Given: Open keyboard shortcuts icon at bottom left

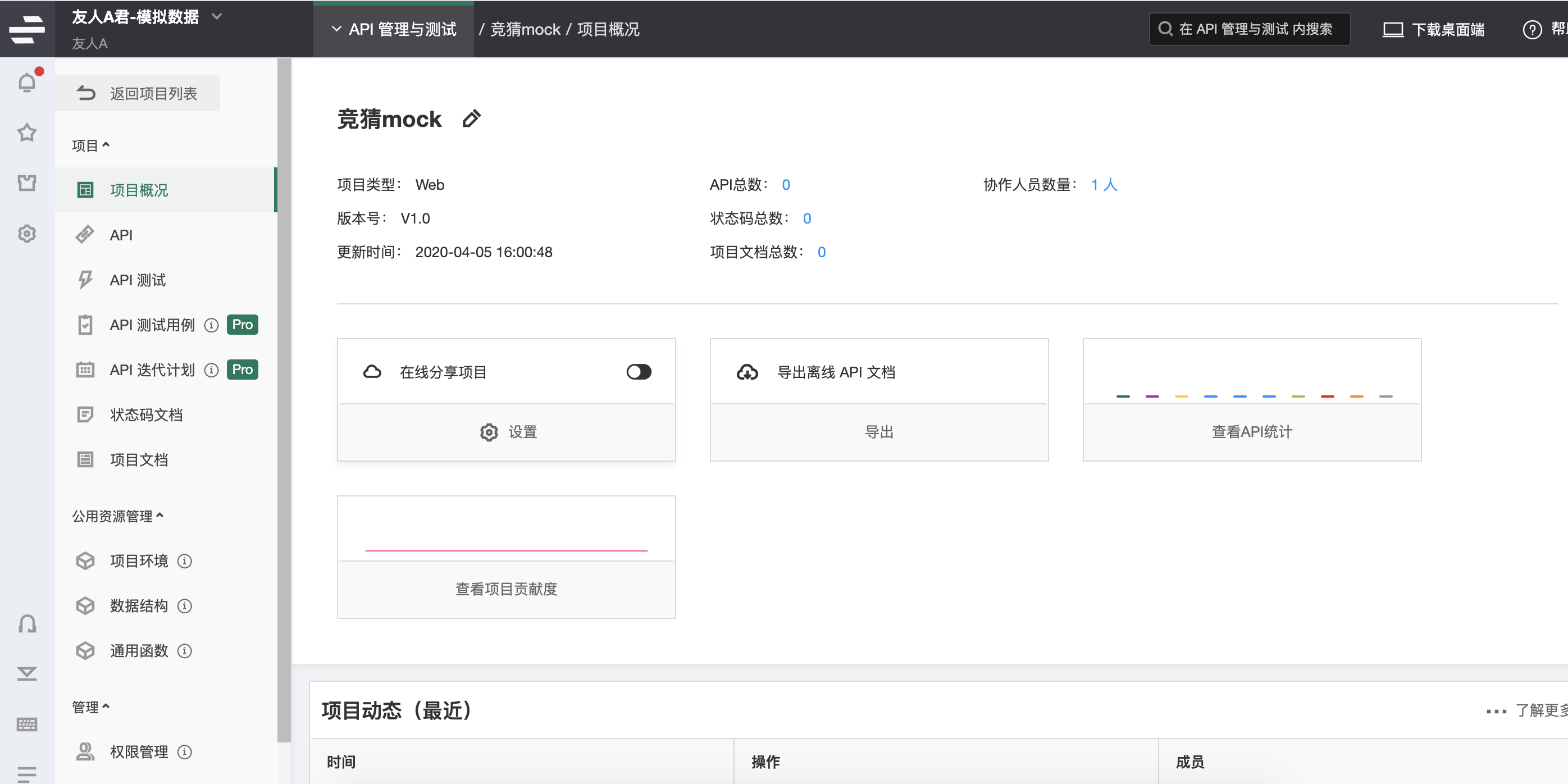Looking at the screenshot, I should click(x=27, y=724).
